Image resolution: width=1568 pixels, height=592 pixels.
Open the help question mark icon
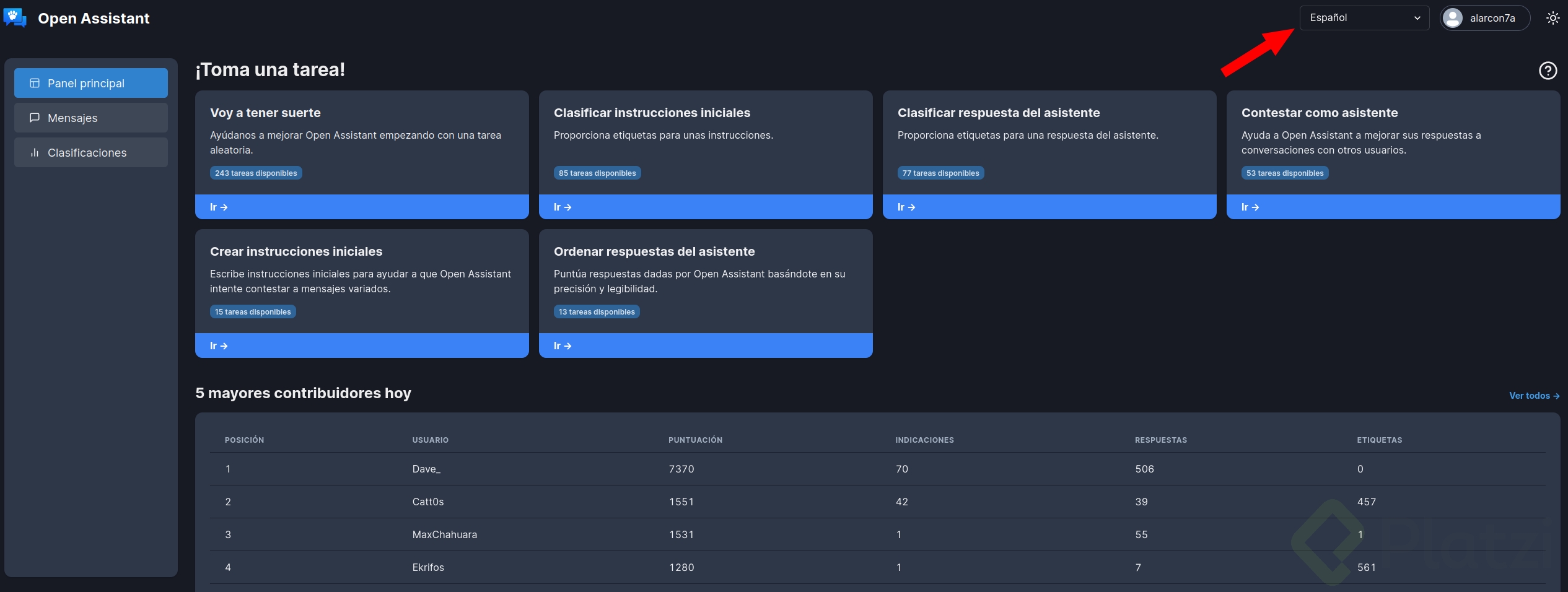(1548, 71)
